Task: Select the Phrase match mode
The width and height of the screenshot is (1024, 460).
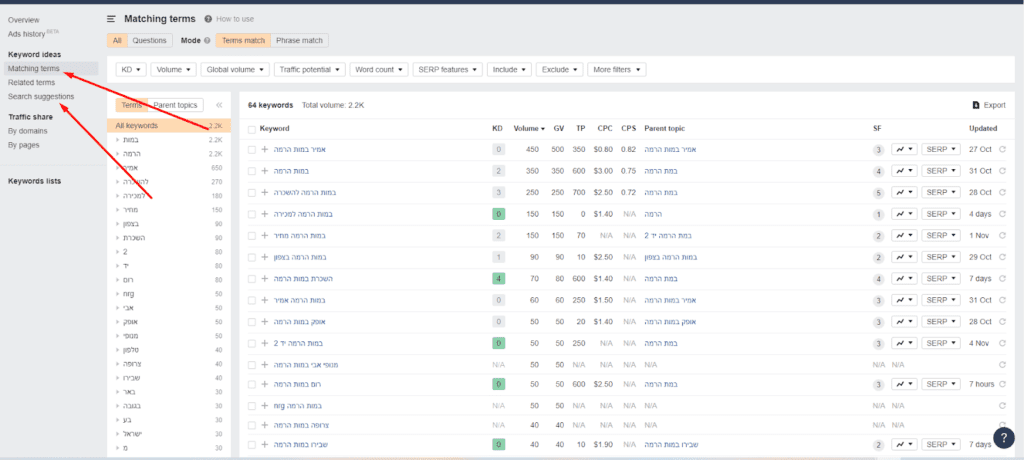Action: click(299, 41)
